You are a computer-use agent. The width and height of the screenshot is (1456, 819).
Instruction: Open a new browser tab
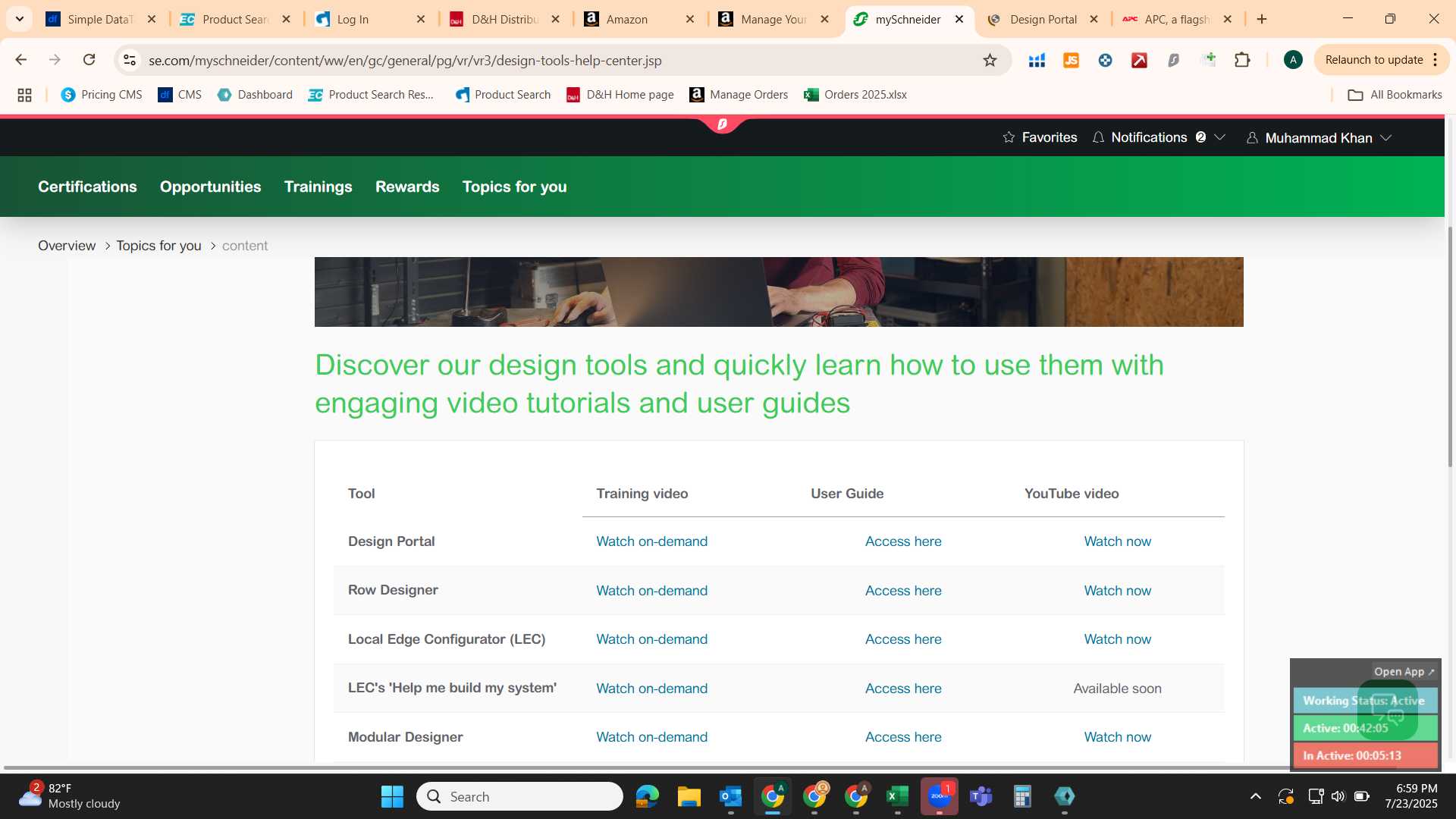[1262, 19]
